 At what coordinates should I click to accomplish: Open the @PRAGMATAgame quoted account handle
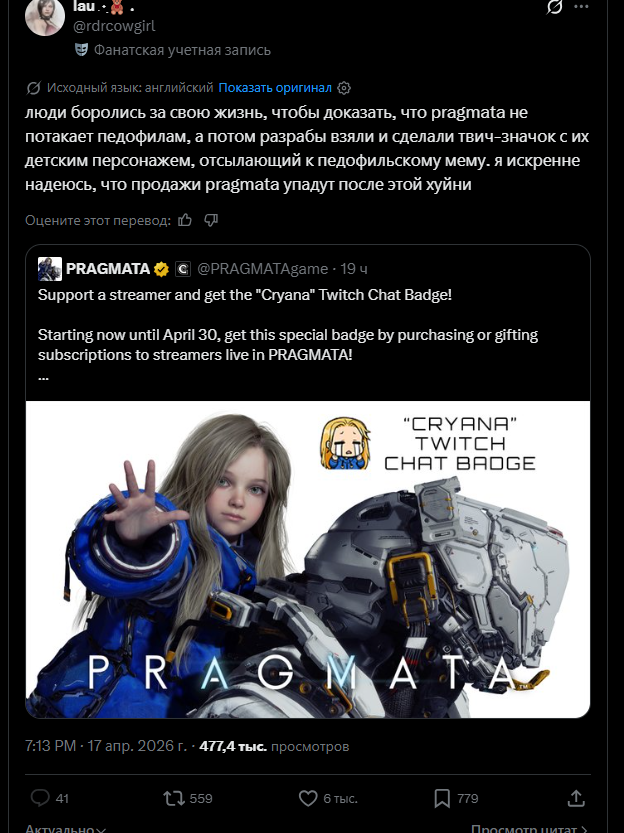[x=262, y=269]
